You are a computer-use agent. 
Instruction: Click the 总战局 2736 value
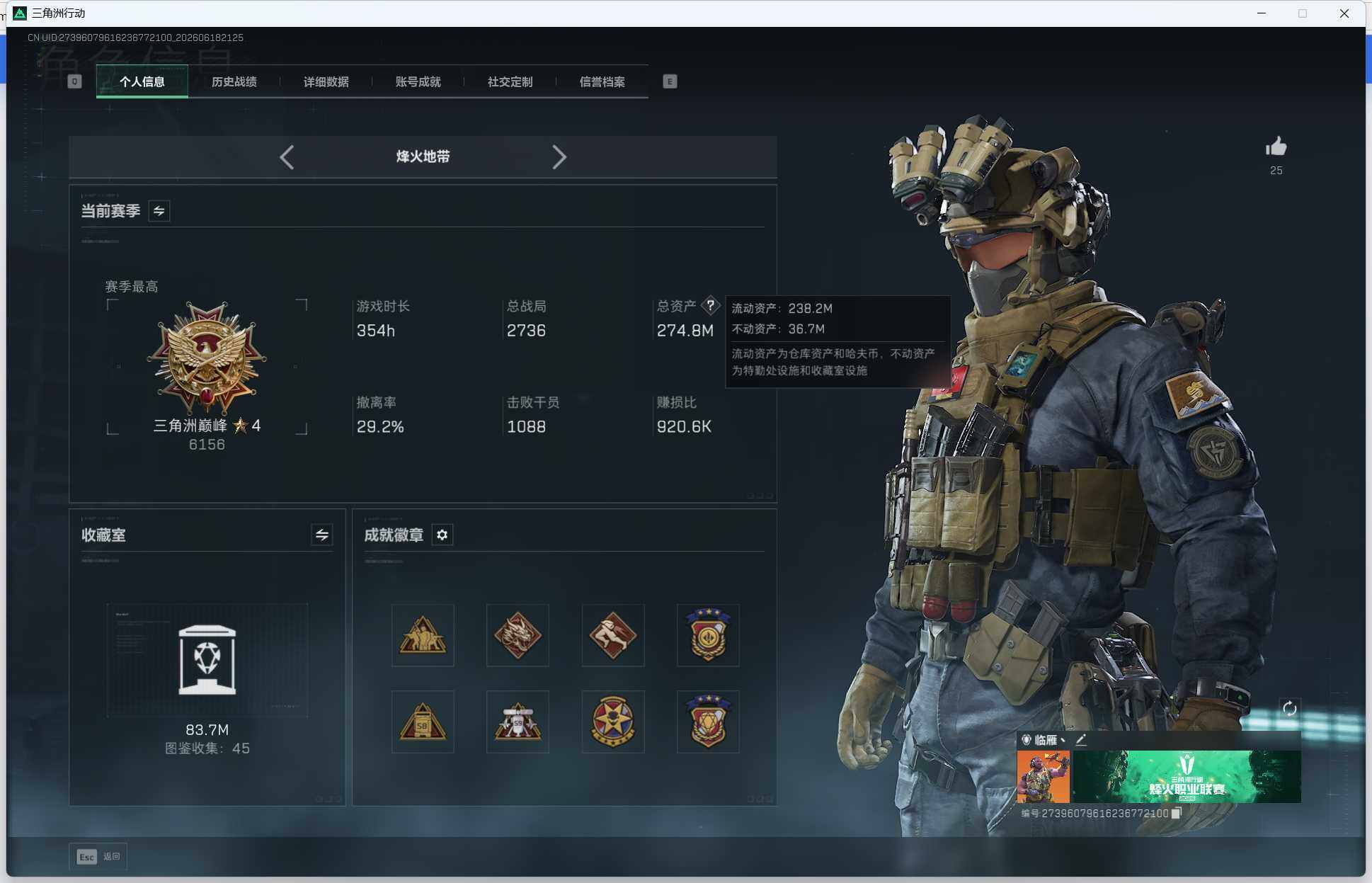(526, 331)
